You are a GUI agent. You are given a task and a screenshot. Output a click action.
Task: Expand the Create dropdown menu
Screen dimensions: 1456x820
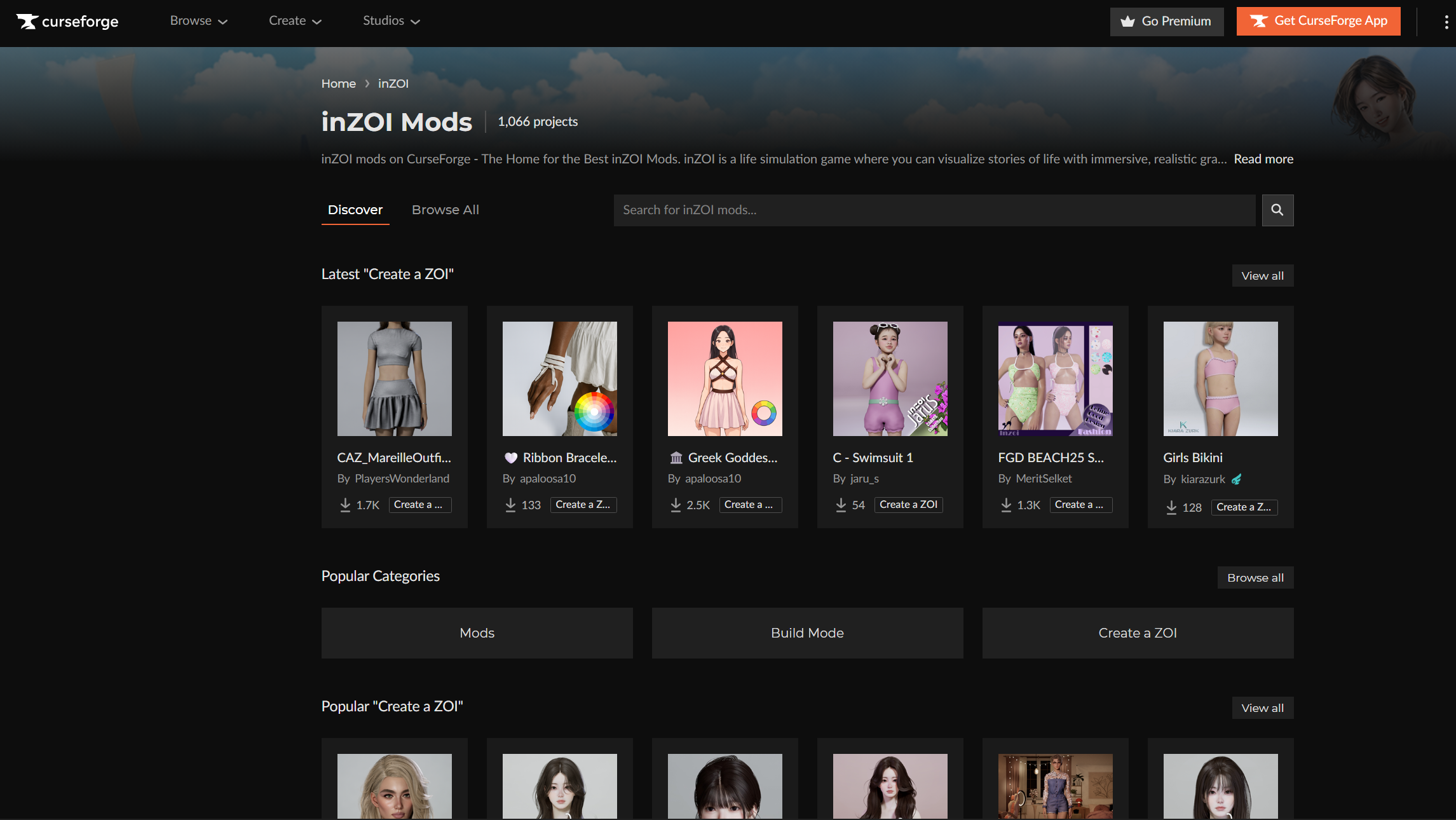click(295, 21)
